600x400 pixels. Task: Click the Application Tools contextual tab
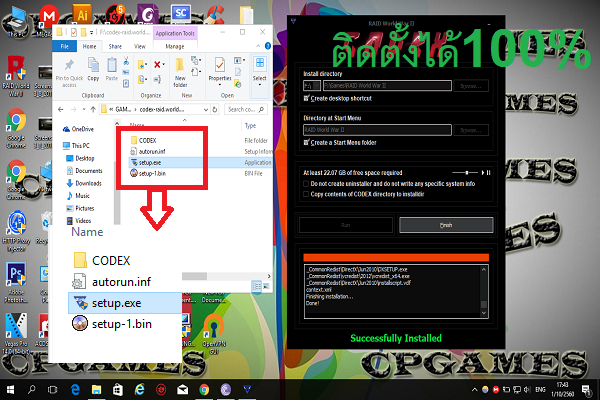coord(175,33)
